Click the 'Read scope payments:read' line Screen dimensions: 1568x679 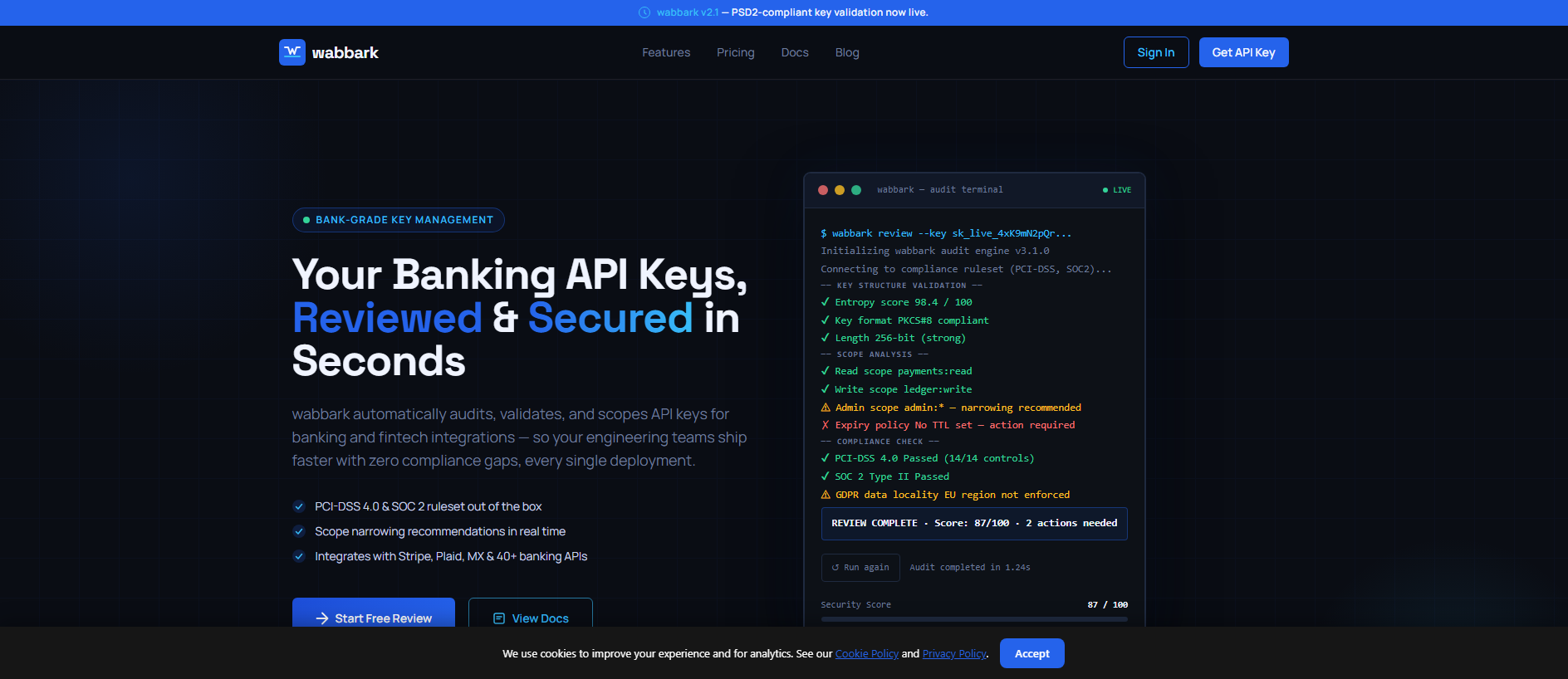pyautogui.click(x=896, y=371)
